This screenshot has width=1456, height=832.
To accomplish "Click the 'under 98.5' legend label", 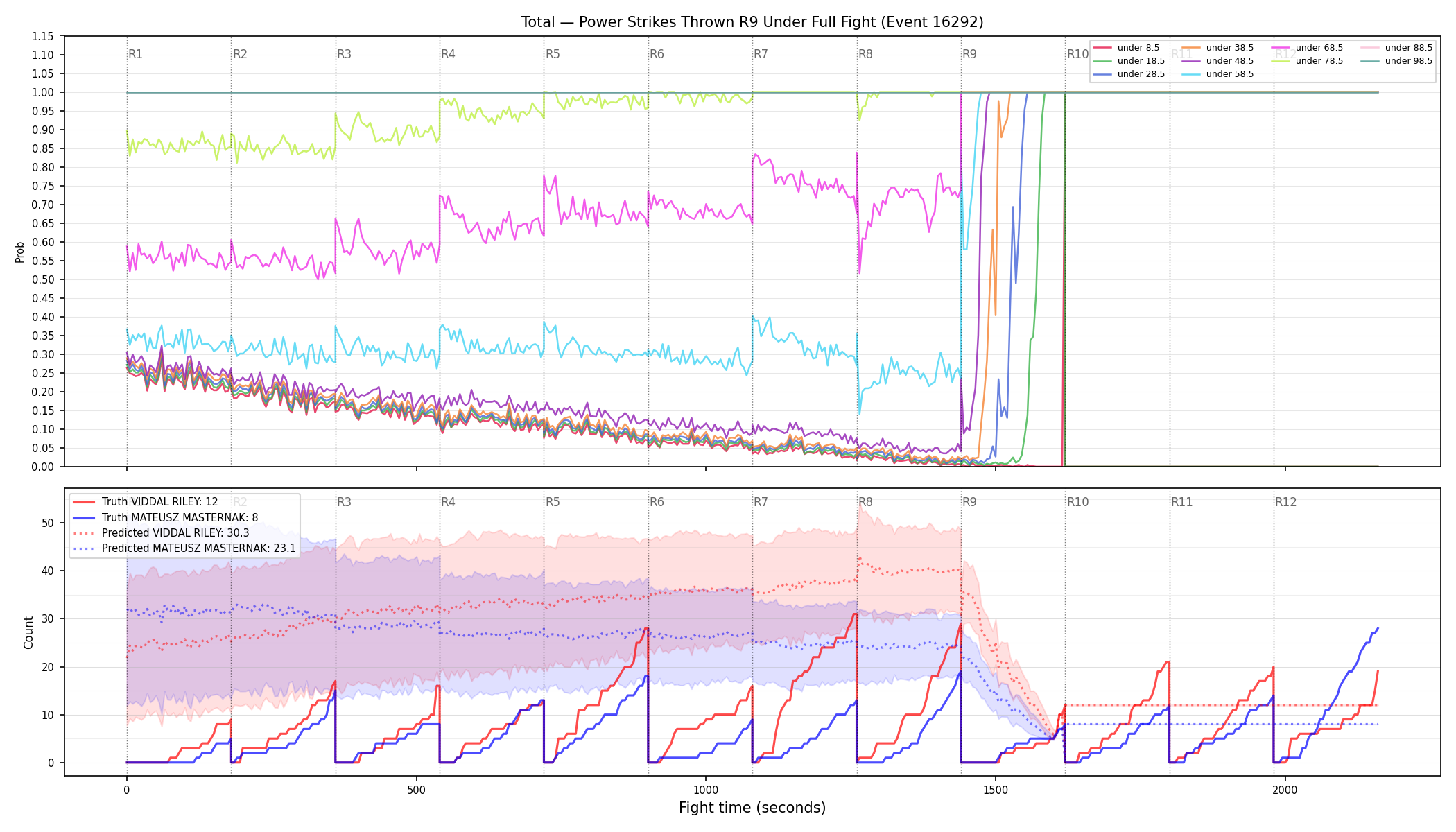I will coord(1409,61).
